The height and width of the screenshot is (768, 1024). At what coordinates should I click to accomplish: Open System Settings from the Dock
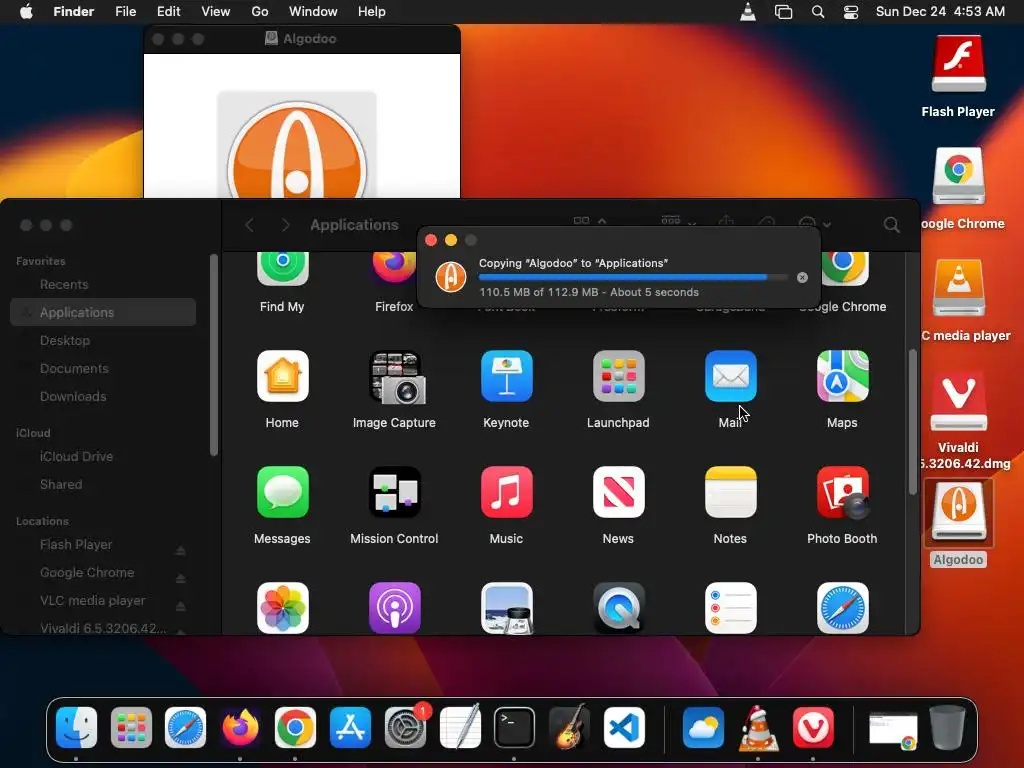point(406,726)
